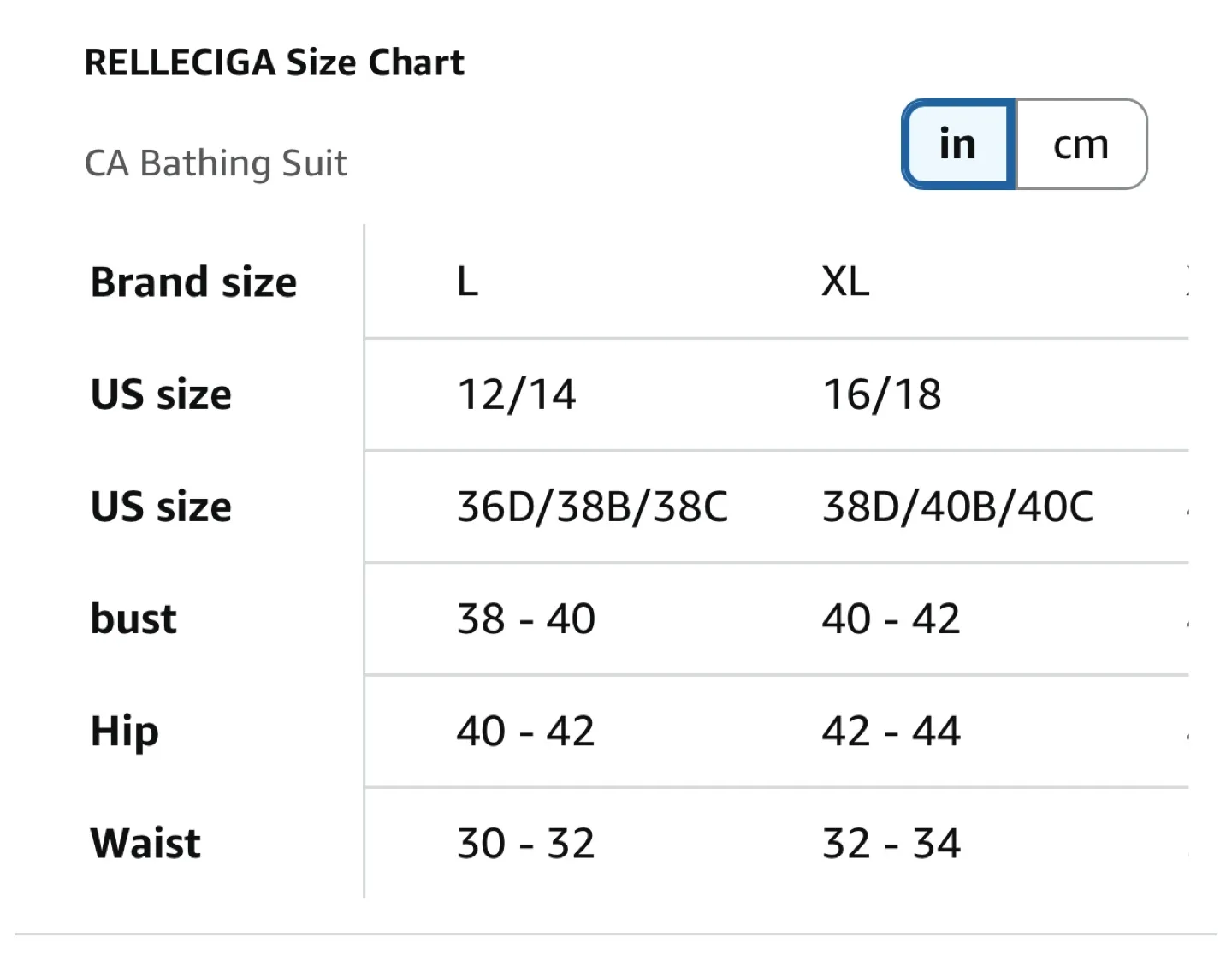This screenshot has height=972, width=1232.
Task: Switch units to cm
Action: pyautogui.click(x=1081, y=144)
